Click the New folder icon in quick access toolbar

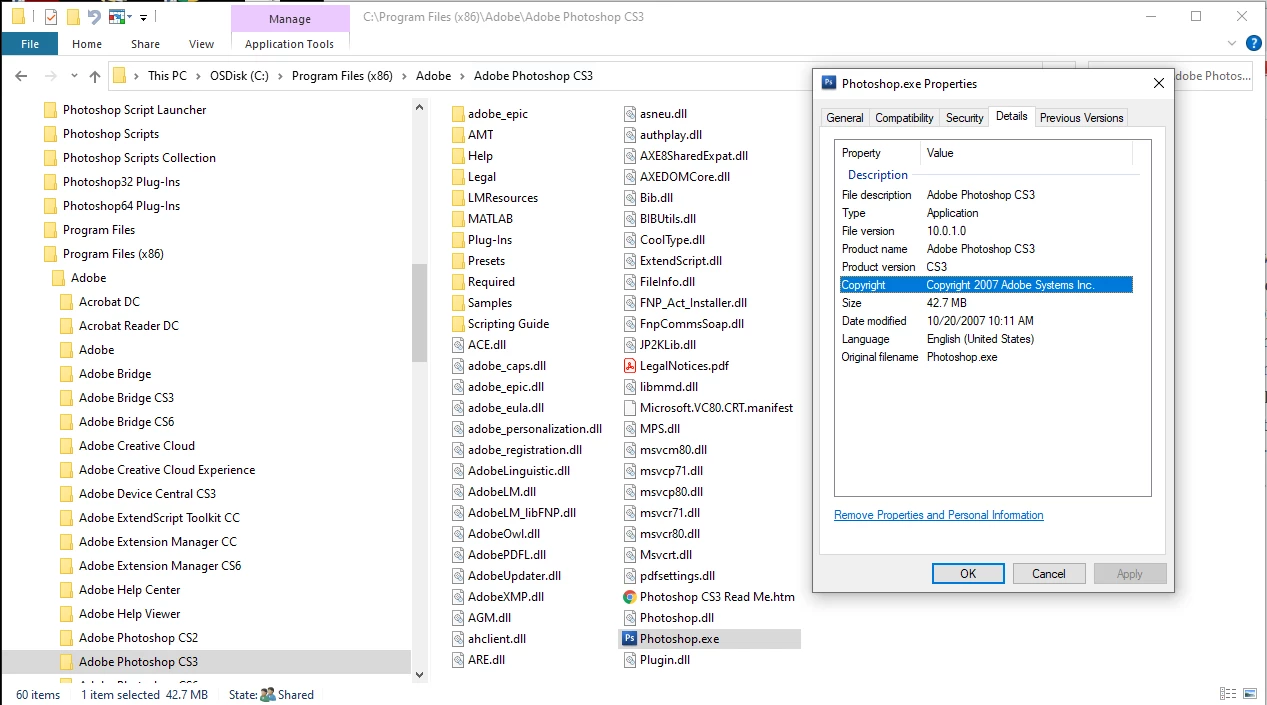[73, 17]
